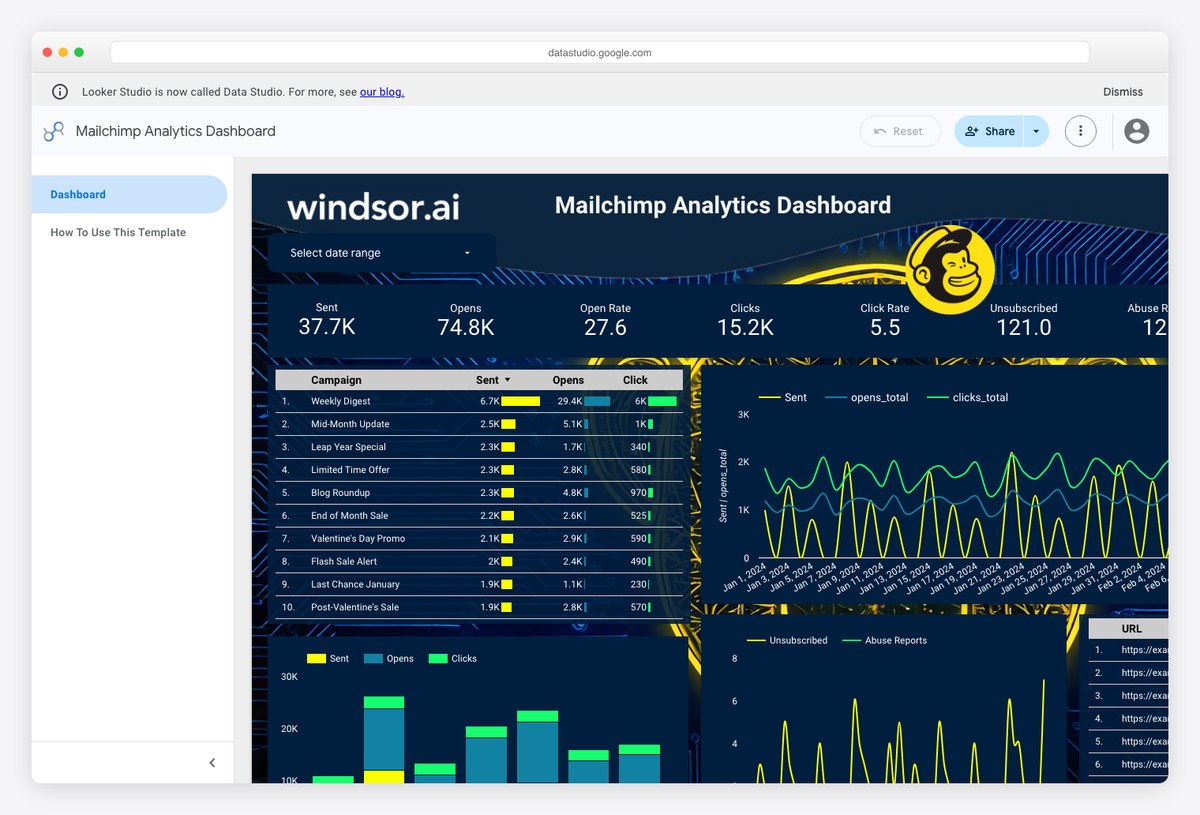Screen dimensions: 1200x815
Task: Select the Blog Roundup campaign row
Action: pos(479,493)
